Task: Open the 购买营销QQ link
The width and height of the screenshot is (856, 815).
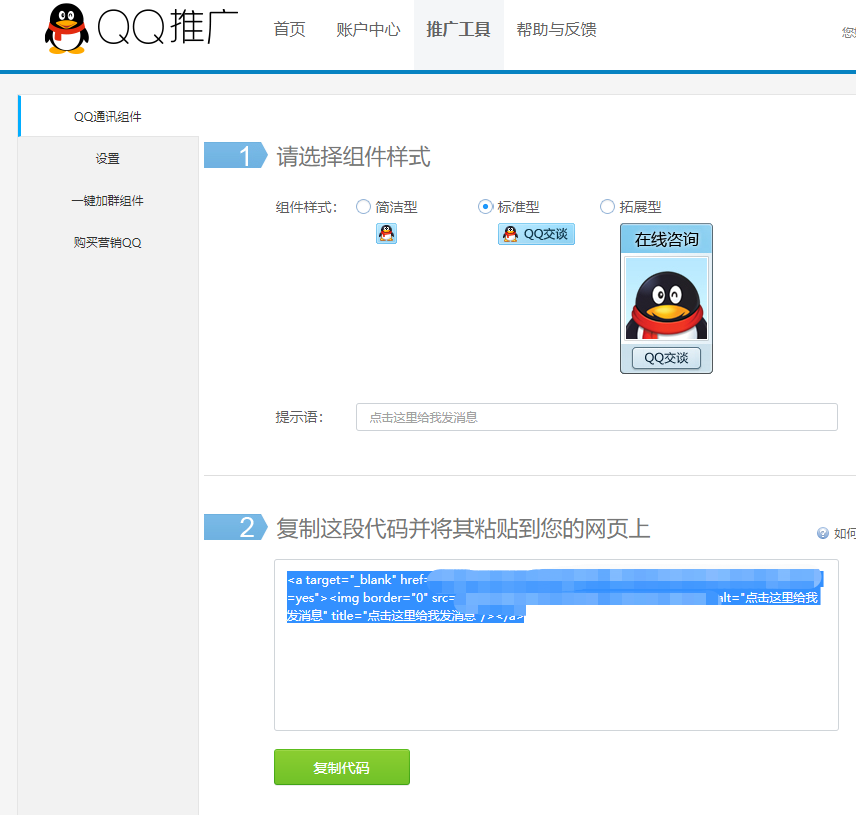Action: pyautogui.click(x=109, y=242)
